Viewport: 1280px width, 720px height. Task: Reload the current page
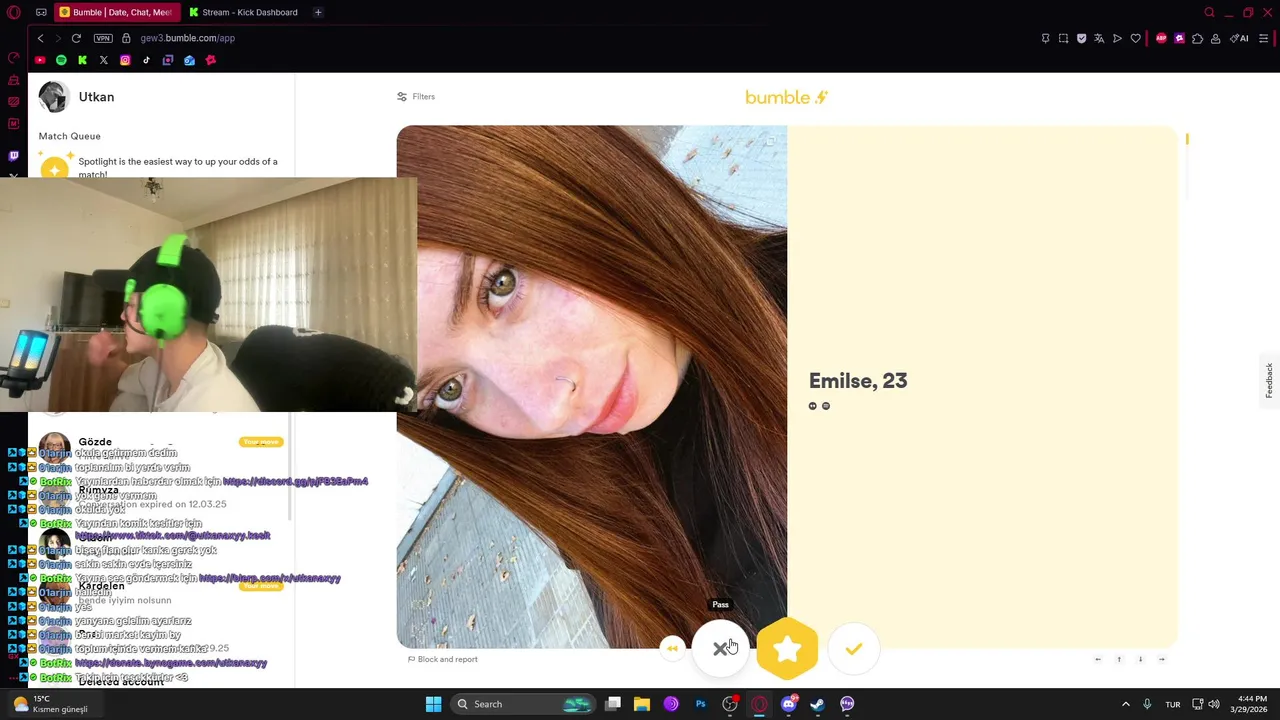point(76,38)
